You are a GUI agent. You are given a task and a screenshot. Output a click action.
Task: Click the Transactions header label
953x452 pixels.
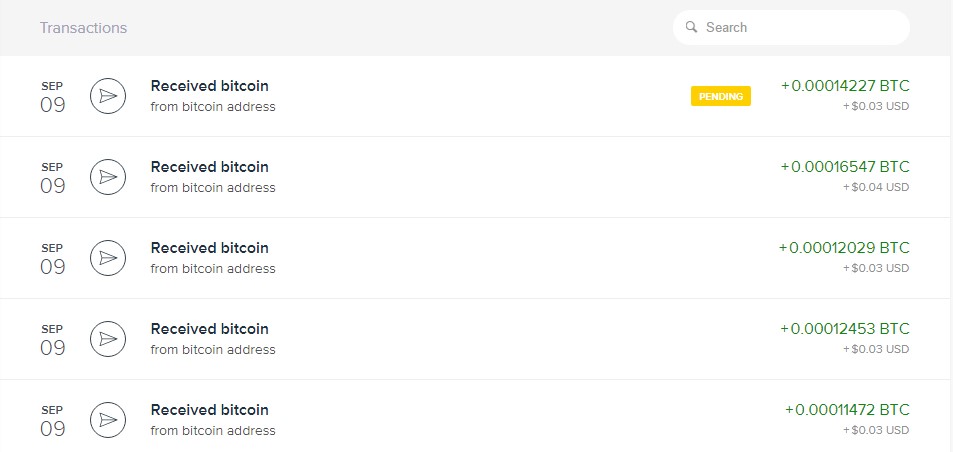coord(83,28)
